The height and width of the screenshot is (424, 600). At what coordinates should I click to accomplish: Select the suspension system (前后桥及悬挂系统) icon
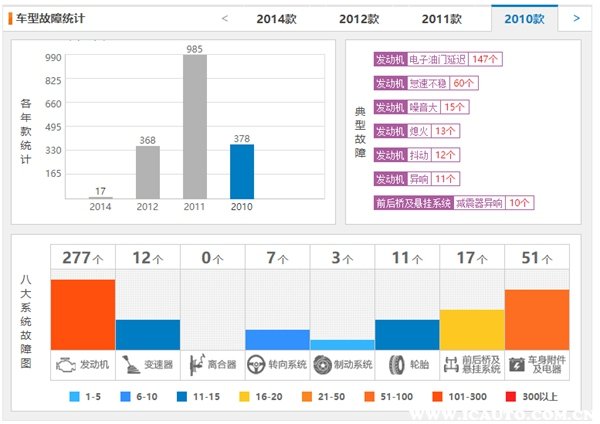(452, 364)
